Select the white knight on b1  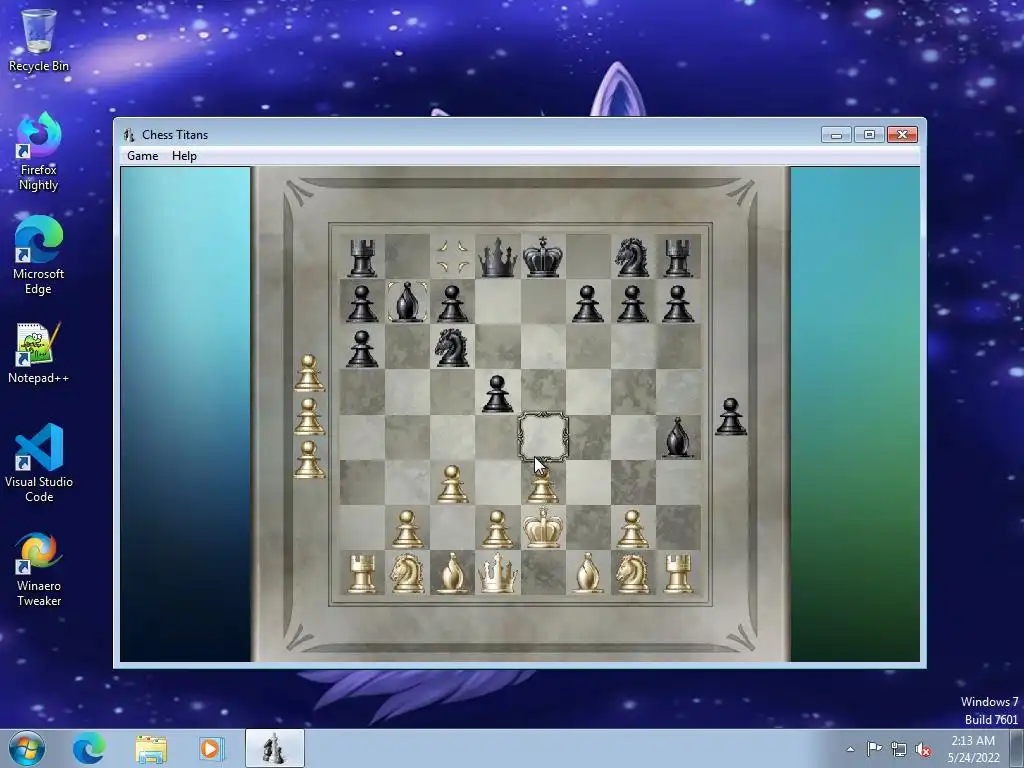408,573
